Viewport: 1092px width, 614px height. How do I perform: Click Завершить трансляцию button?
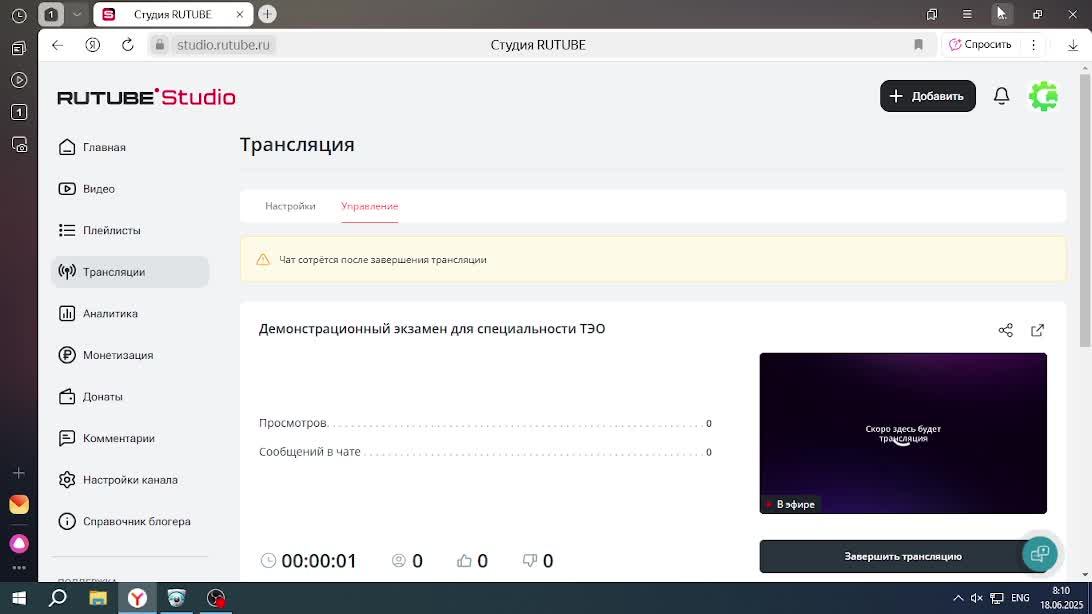[903, 556]
